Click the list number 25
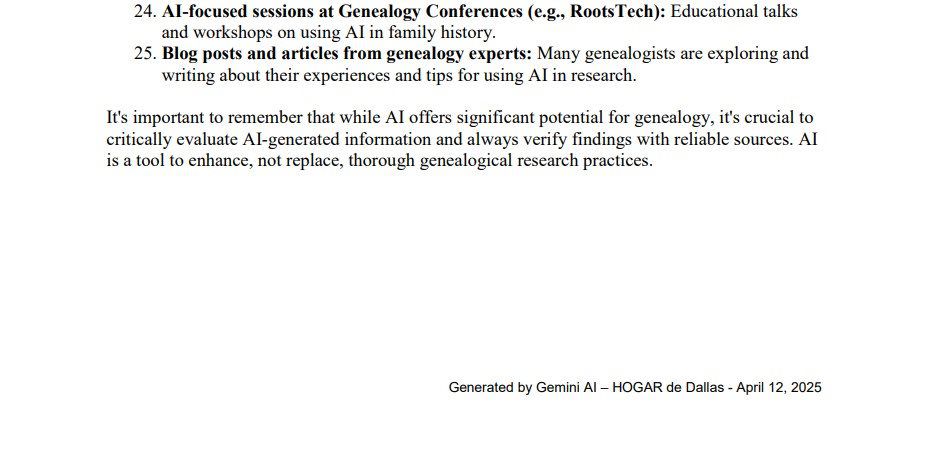Image resolution: width=934 pixels, height=463 pixels. pyautogui.click(x=144, y=54)
